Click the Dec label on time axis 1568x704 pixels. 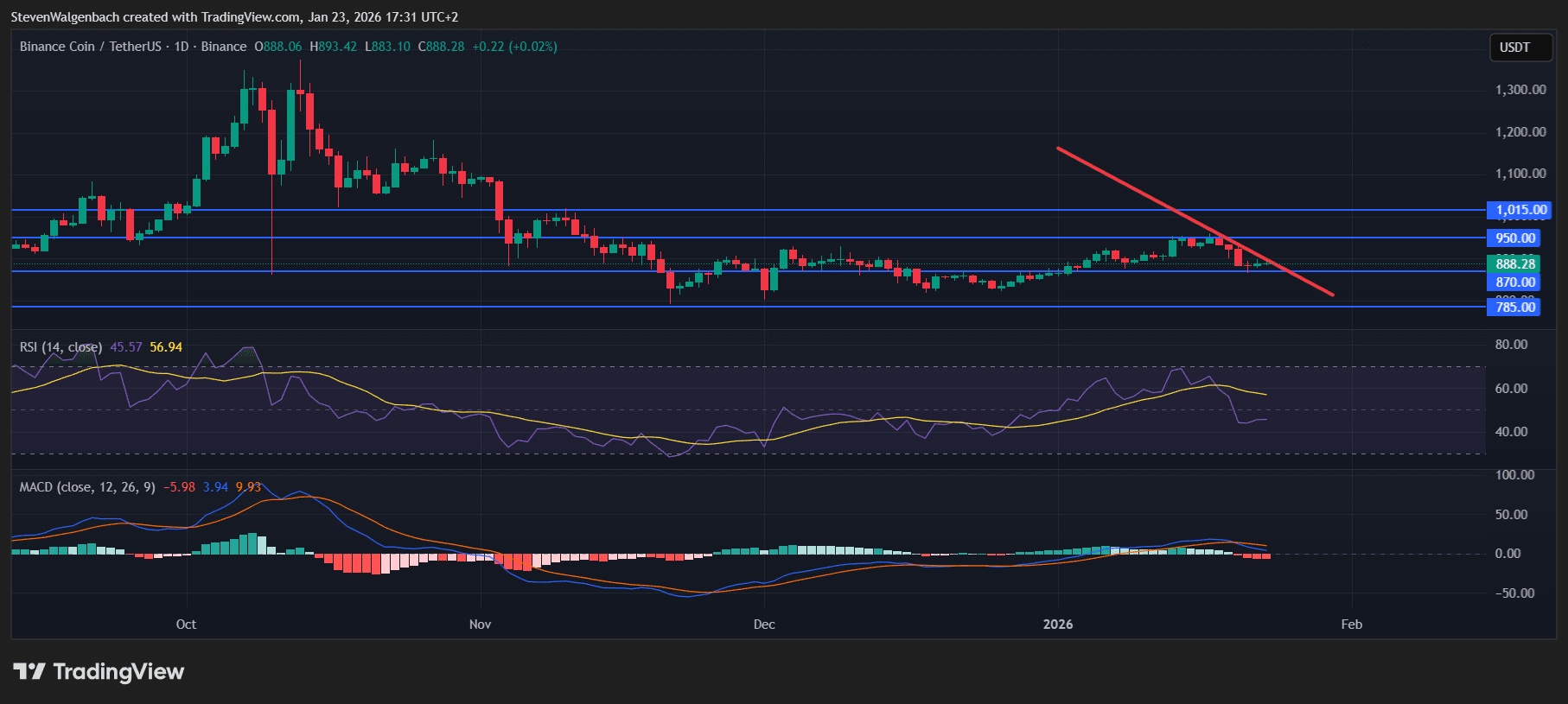(764, 625)
